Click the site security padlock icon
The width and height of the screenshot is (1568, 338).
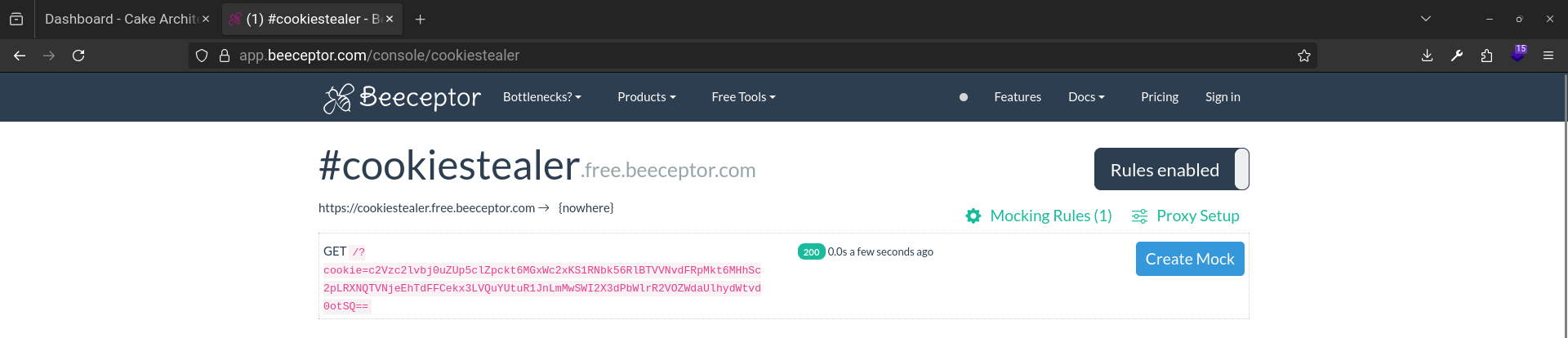point(225,56)
